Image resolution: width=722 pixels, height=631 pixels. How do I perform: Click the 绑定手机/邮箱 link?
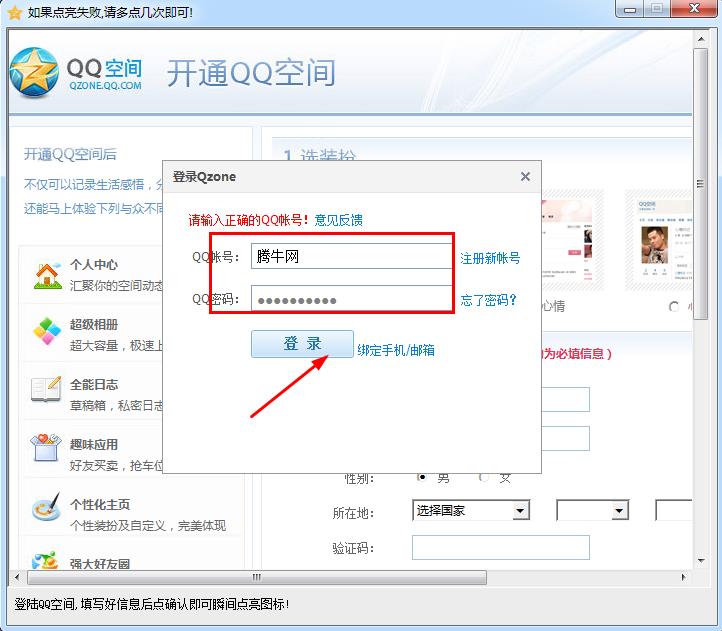coord(396,350)
